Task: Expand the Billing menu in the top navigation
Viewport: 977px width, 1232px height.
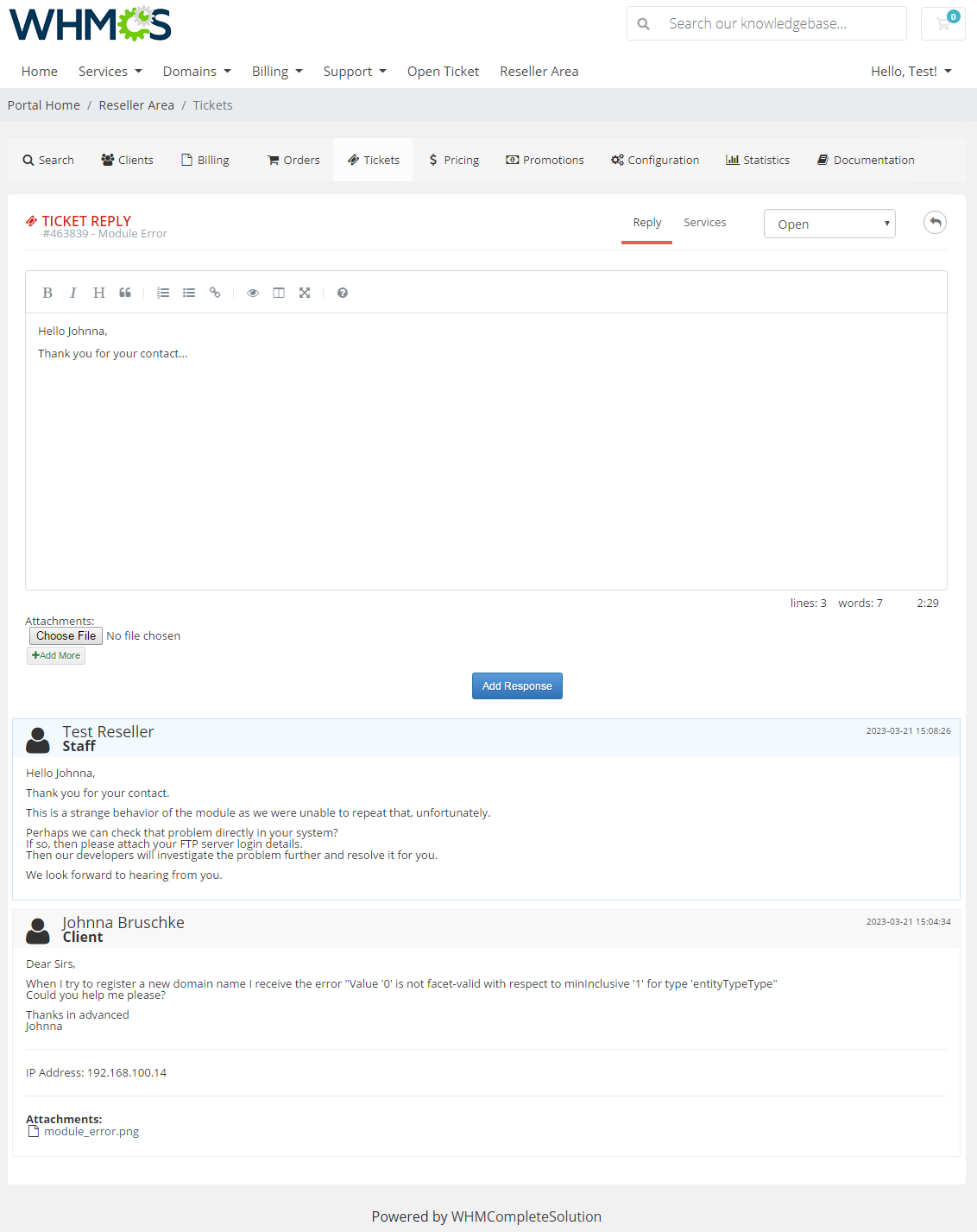Action: (277, 72)
